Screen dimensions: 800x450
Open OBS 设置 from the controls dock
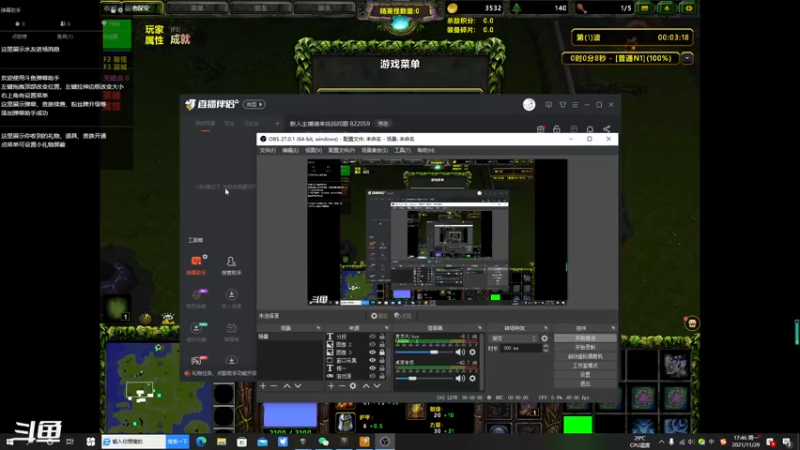pyautogui.click(x=585, y=374)
